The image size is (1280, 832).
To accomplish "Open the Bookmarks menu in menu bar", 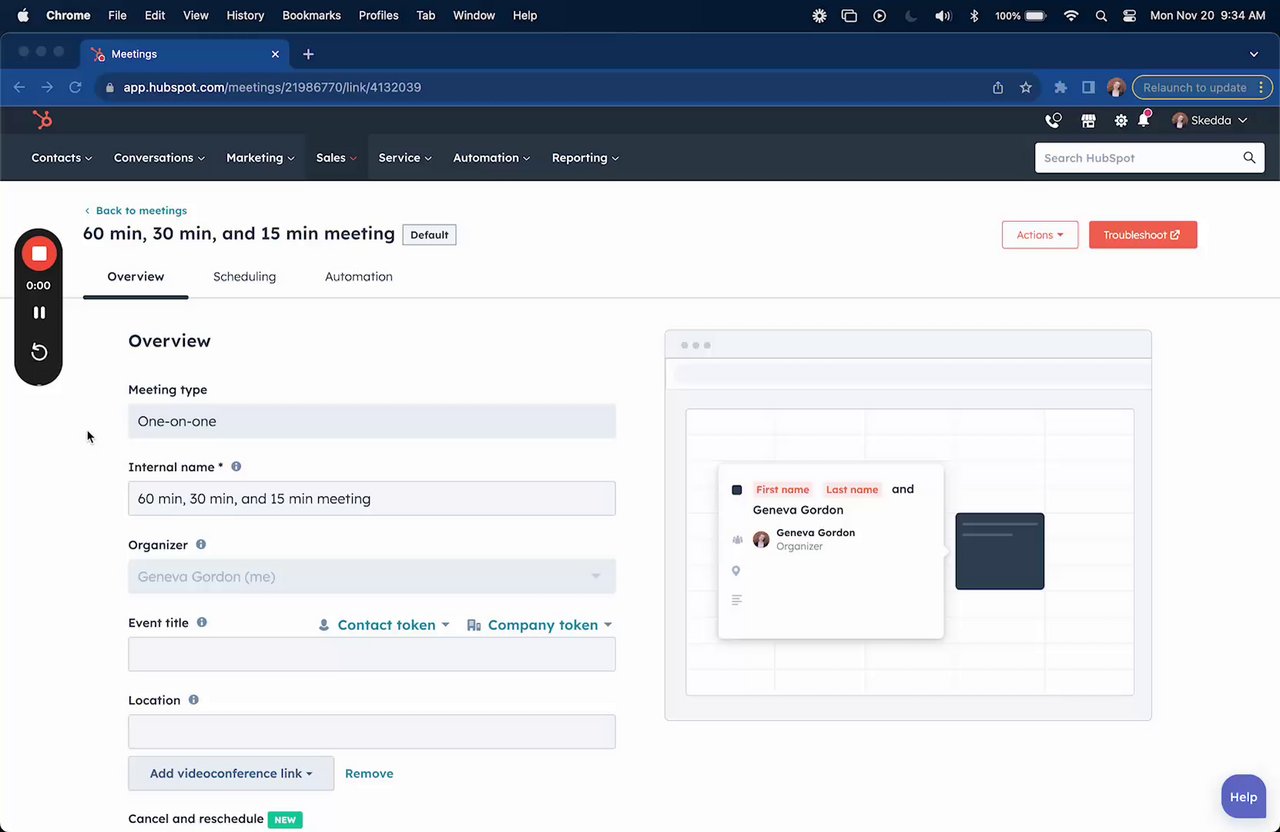I will (x=312, y=16).
